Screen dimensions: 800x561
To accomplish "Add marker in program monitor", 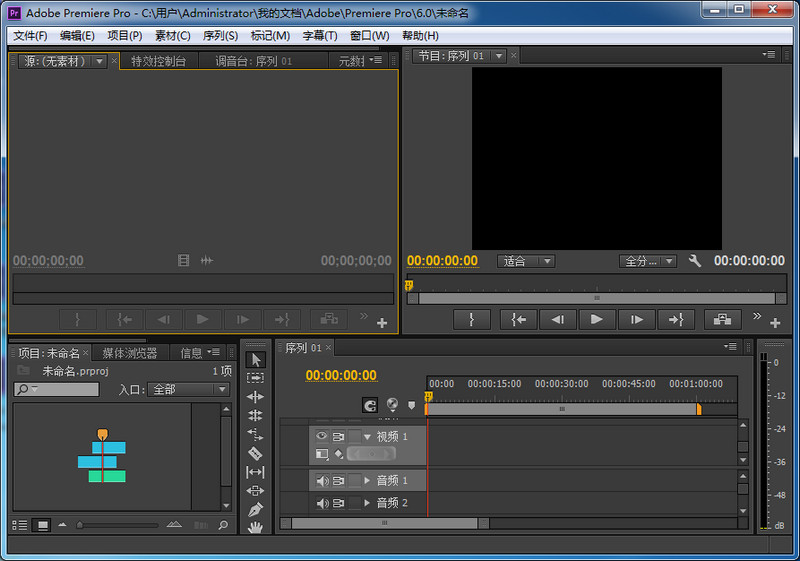I will 472,320.
